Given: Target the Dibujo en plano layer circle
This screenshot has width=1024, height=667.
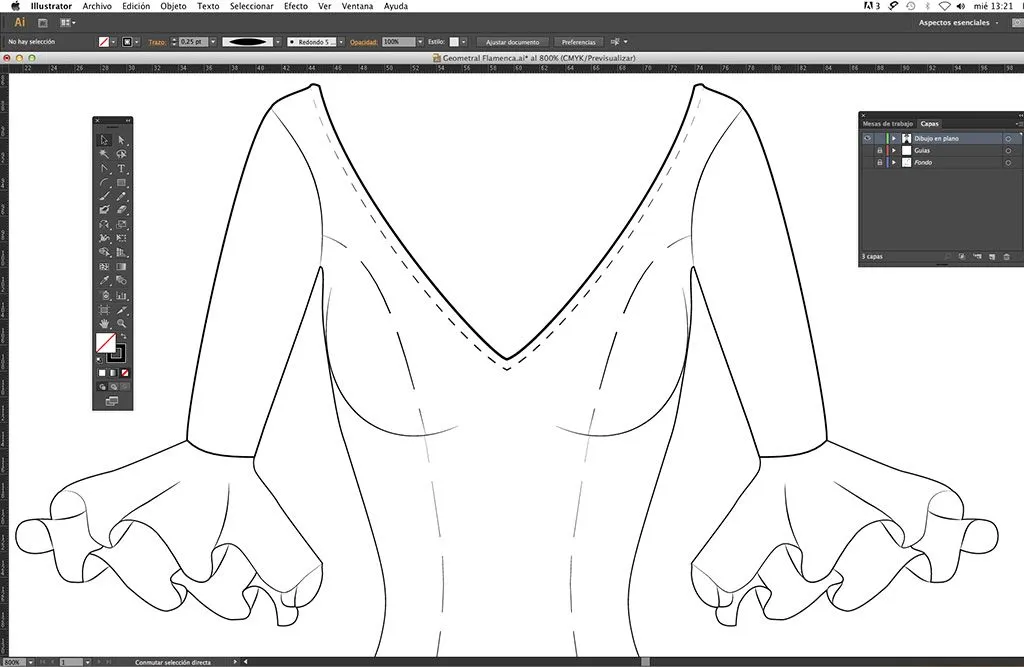Looking at the screenshot, I should click(1008, 138).
